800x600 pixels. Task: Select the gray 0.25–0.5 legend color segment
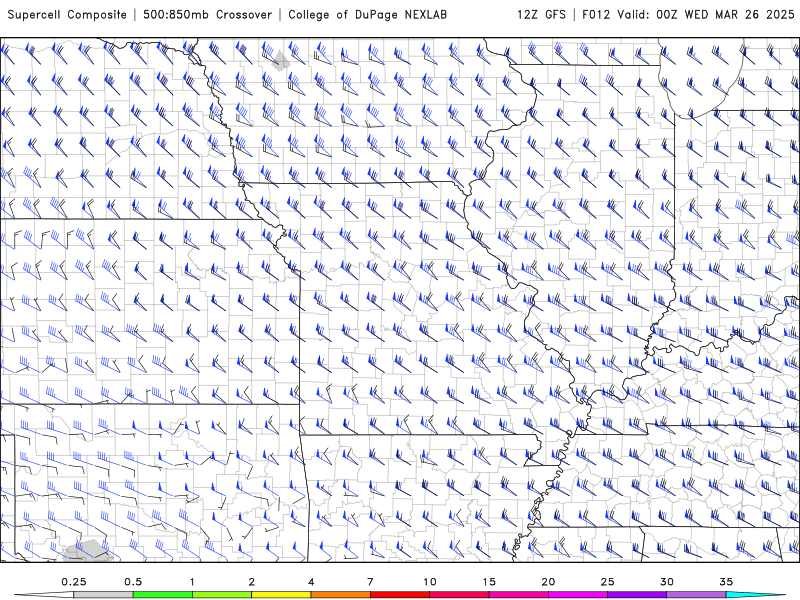coord(103,595)
